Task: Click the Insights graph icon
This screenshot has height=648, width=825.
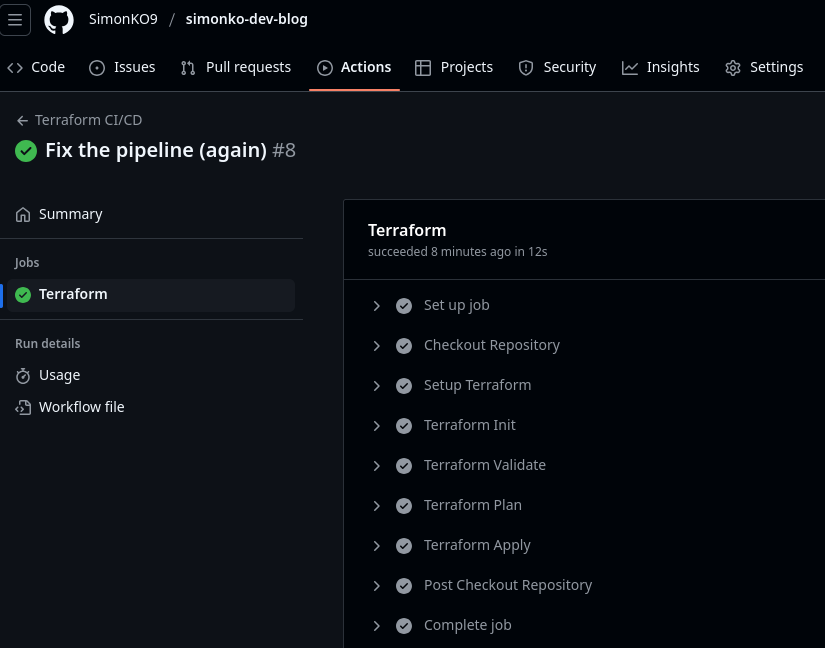Action: pos(630,68)
